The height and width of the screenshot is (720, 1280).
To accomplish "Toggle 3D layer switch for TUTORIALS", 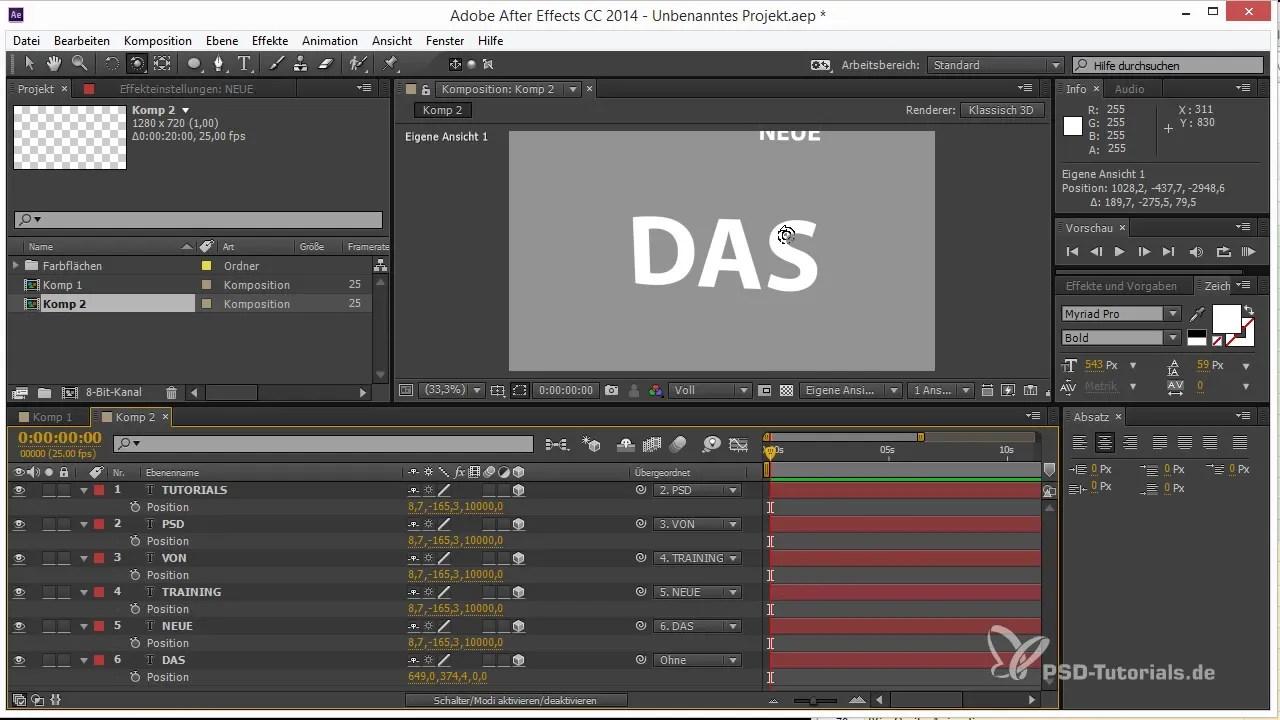I will click(x=519, y=490).
